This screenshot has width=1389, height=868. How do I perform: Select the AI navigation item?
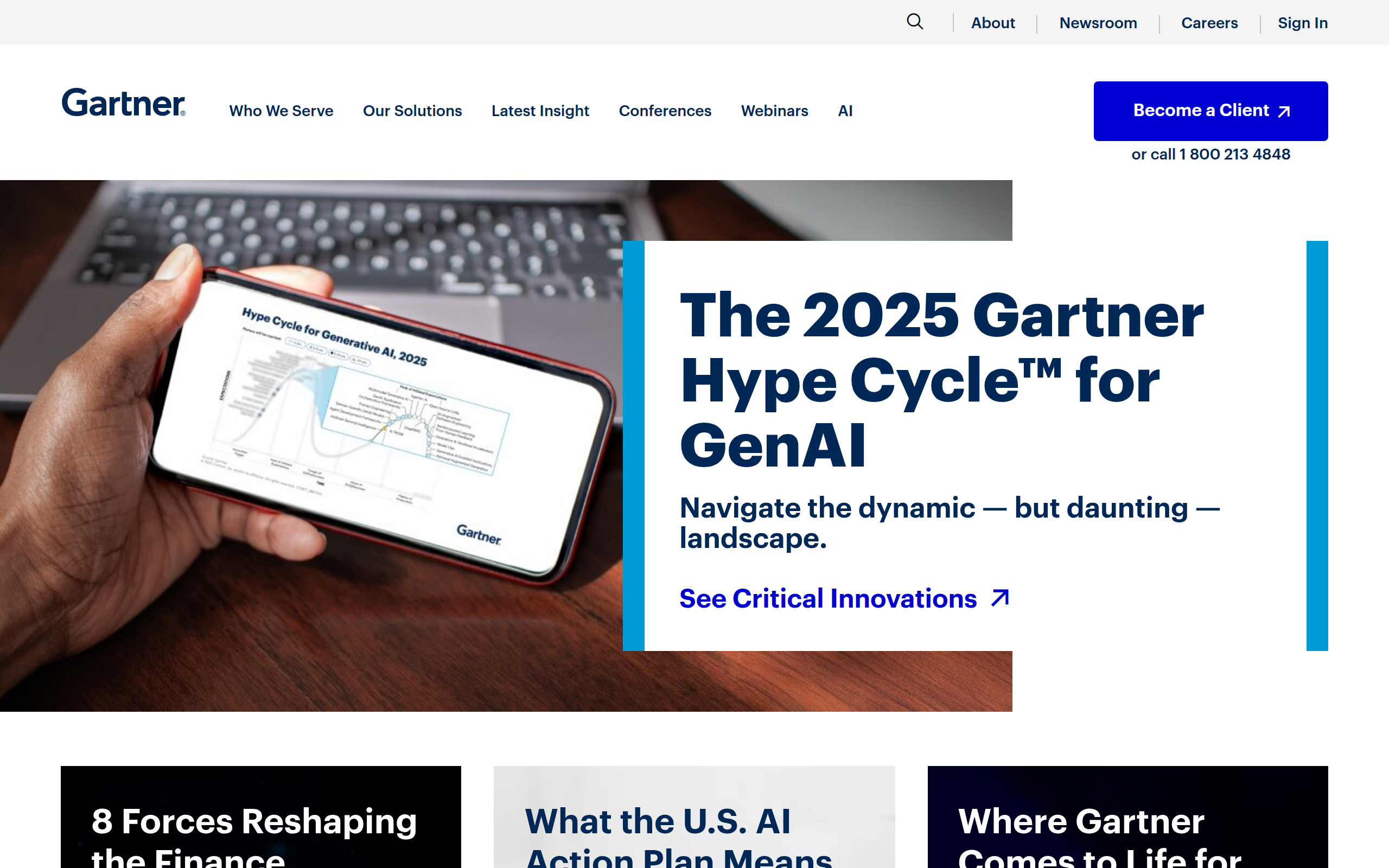[x=845, y=111]
